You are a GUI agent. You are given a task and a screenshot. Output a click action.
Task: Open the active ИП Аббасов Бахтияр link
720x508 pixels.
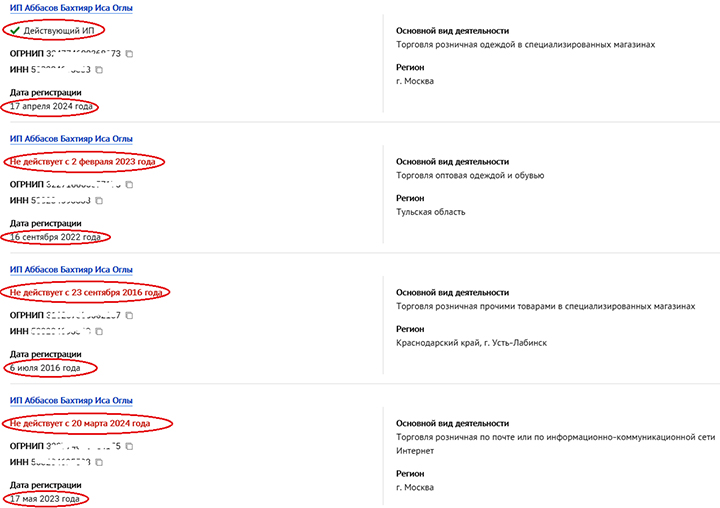[70, 8]
